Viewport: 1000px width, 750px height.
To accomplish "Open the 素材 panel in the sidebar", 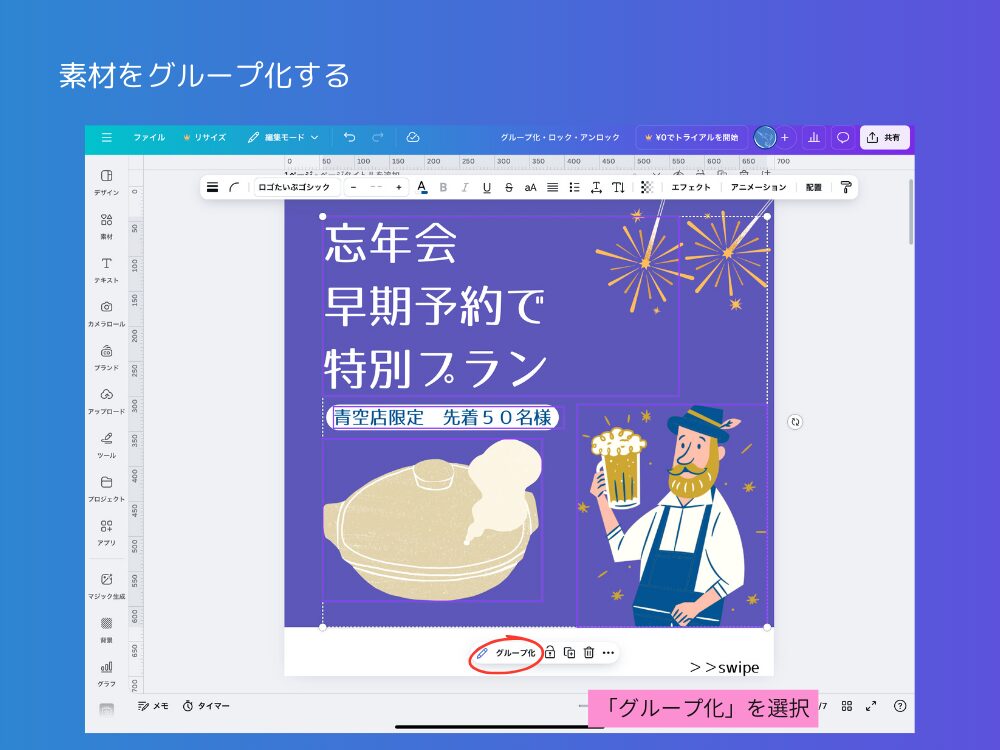I will coord(106,224).
